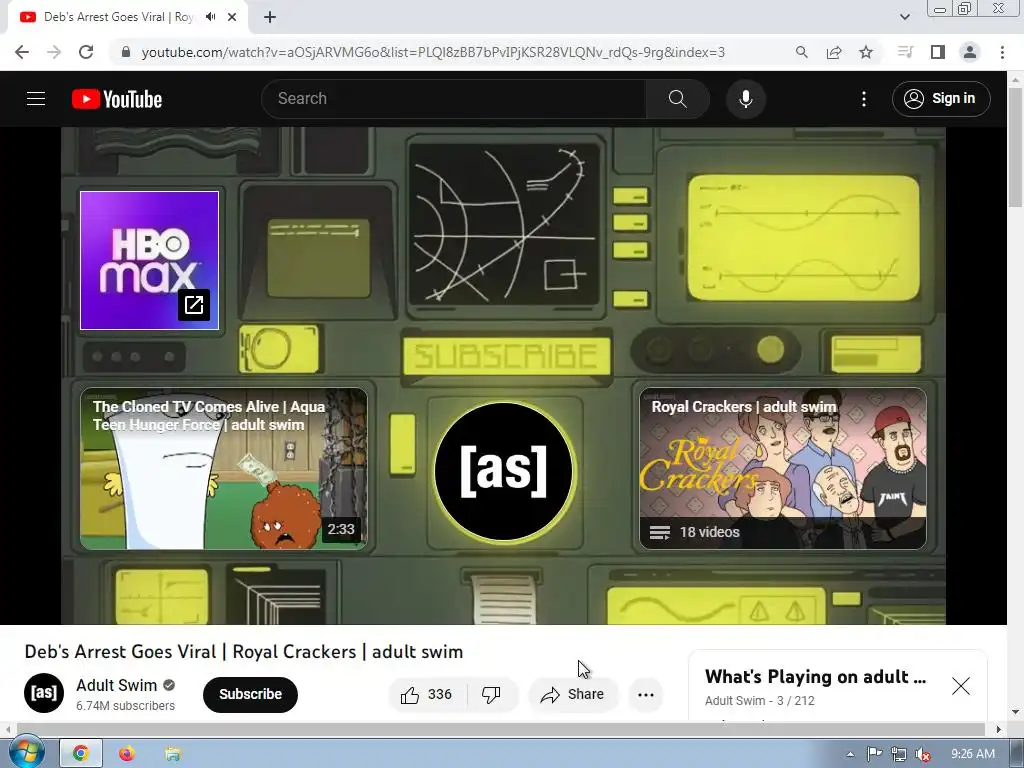The height and width of the screenshot is (768, 1024).
Task: Go back in browser history
Action: [22, 52]
